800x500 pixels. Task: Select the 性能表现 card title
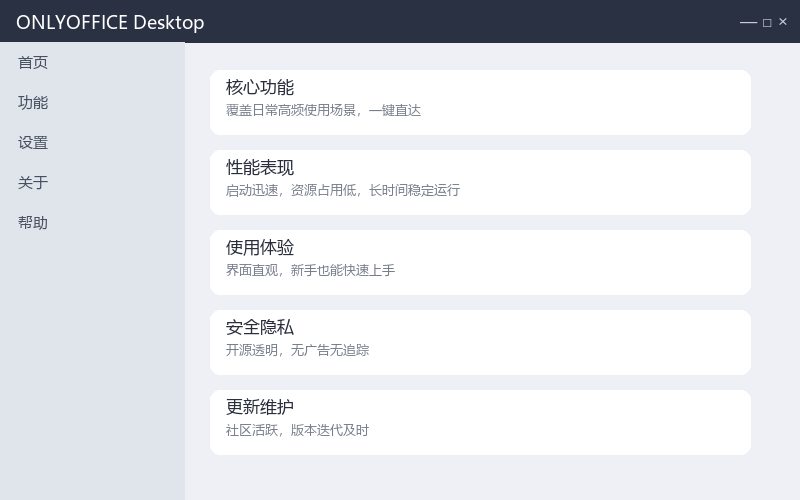260,167
